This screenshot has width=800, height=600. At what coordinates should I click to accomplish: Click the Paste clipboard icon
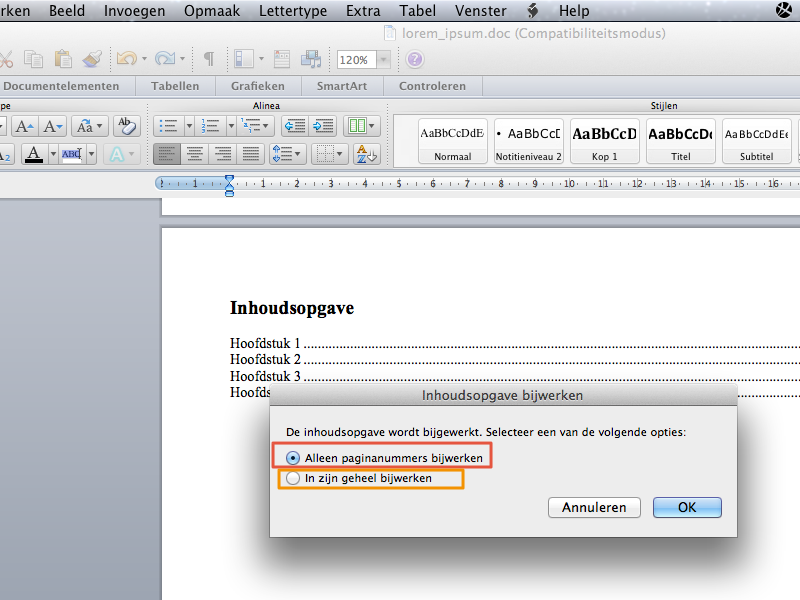tap(63, 59)
